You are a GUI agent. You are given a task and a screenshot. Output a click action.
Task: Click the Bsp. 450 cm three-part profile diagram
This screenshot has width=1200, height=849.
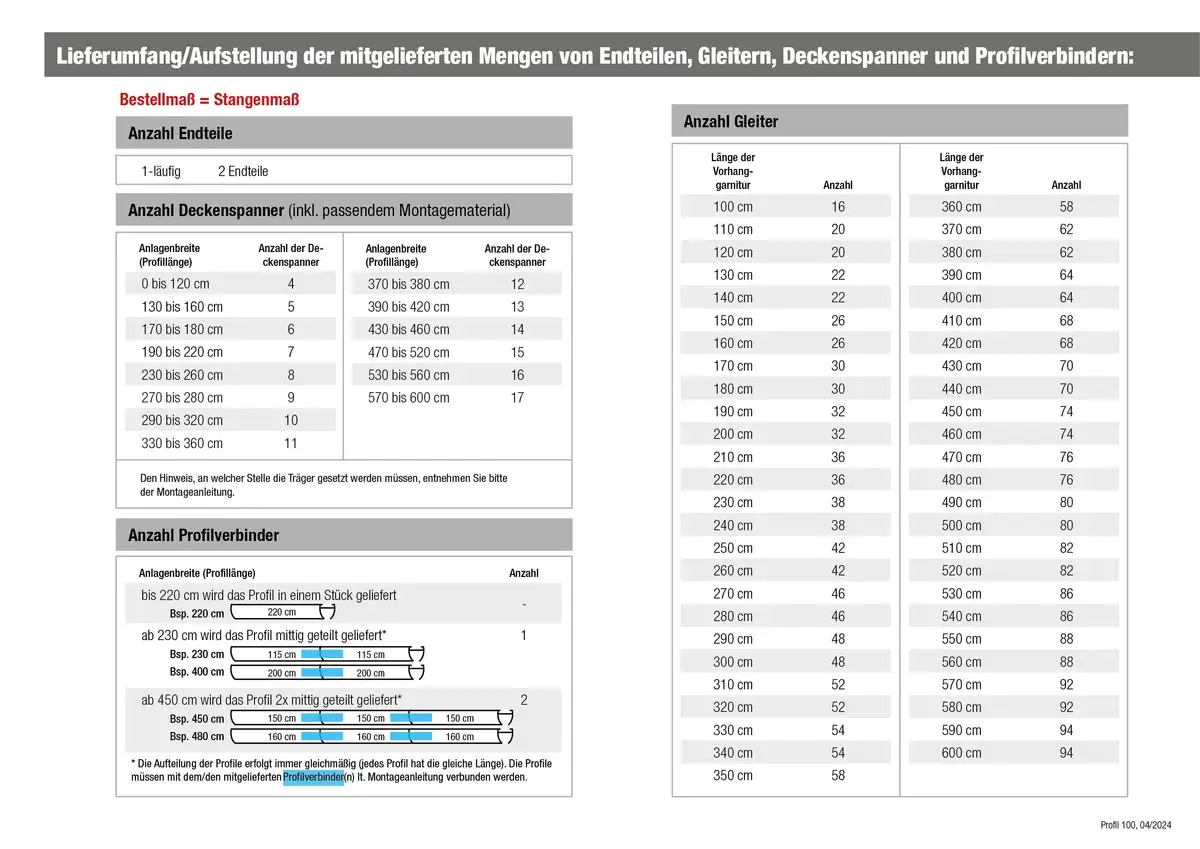(370, 718)
